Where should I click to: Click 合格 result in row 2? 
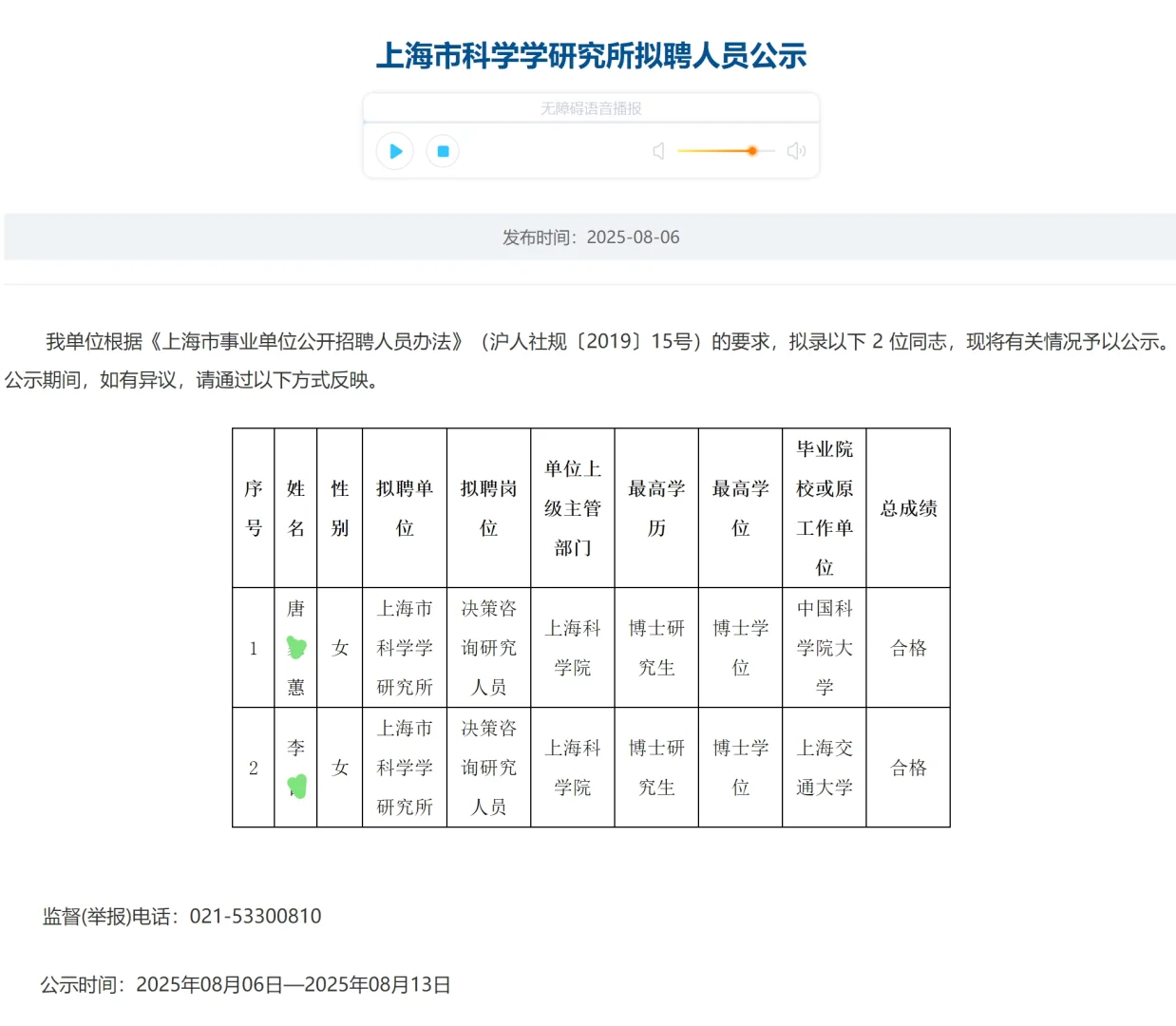(x=908, y=768)
